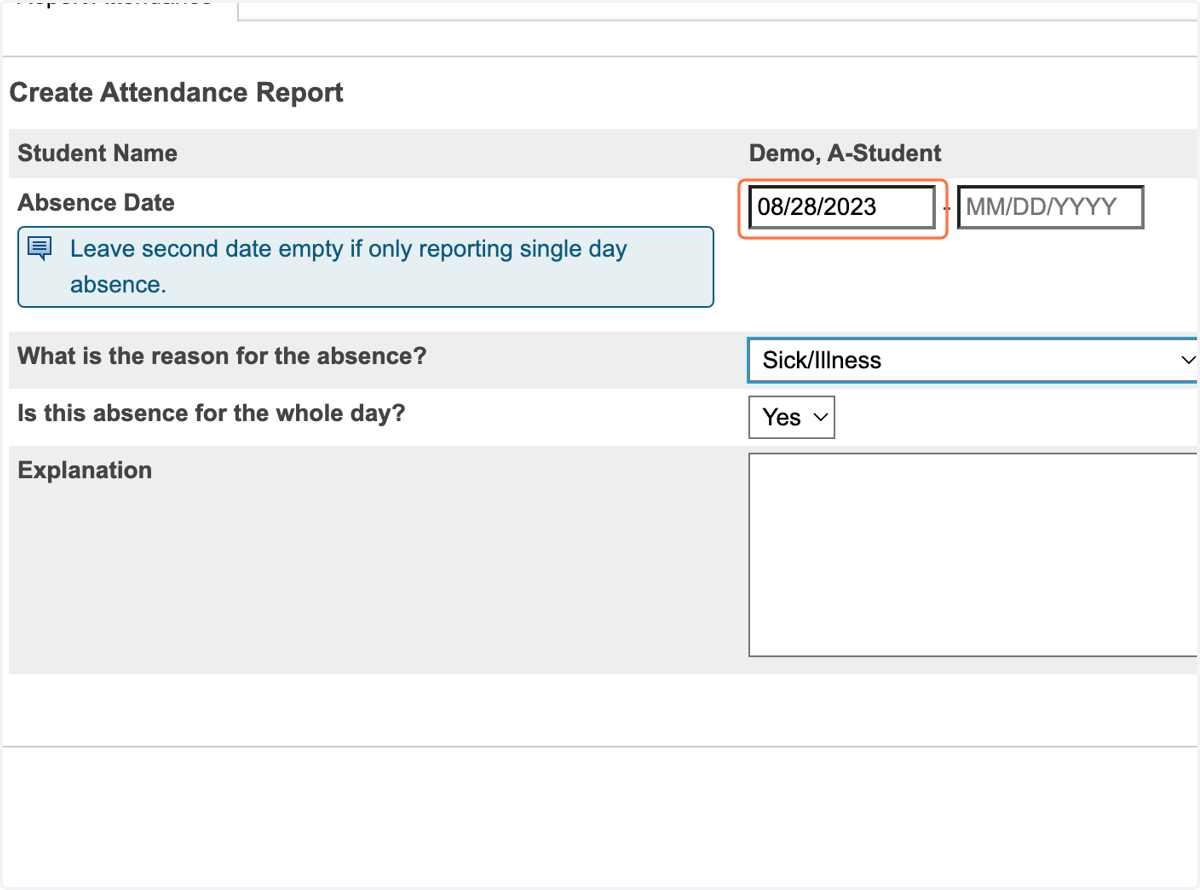Open the whole day Yes dropdown
Screen dimensions: 1200x890
(x=791, y=417)
